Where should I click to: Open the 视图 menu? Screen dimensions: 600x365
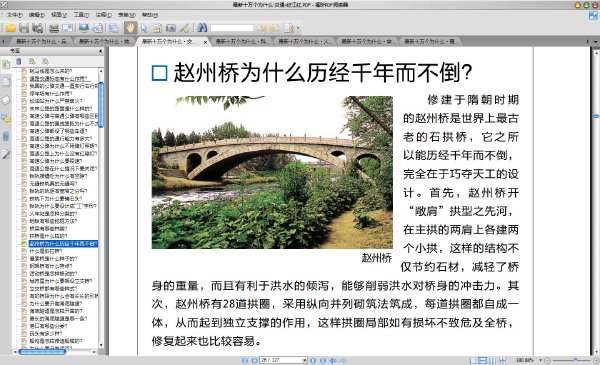click(x=59, y=15)
